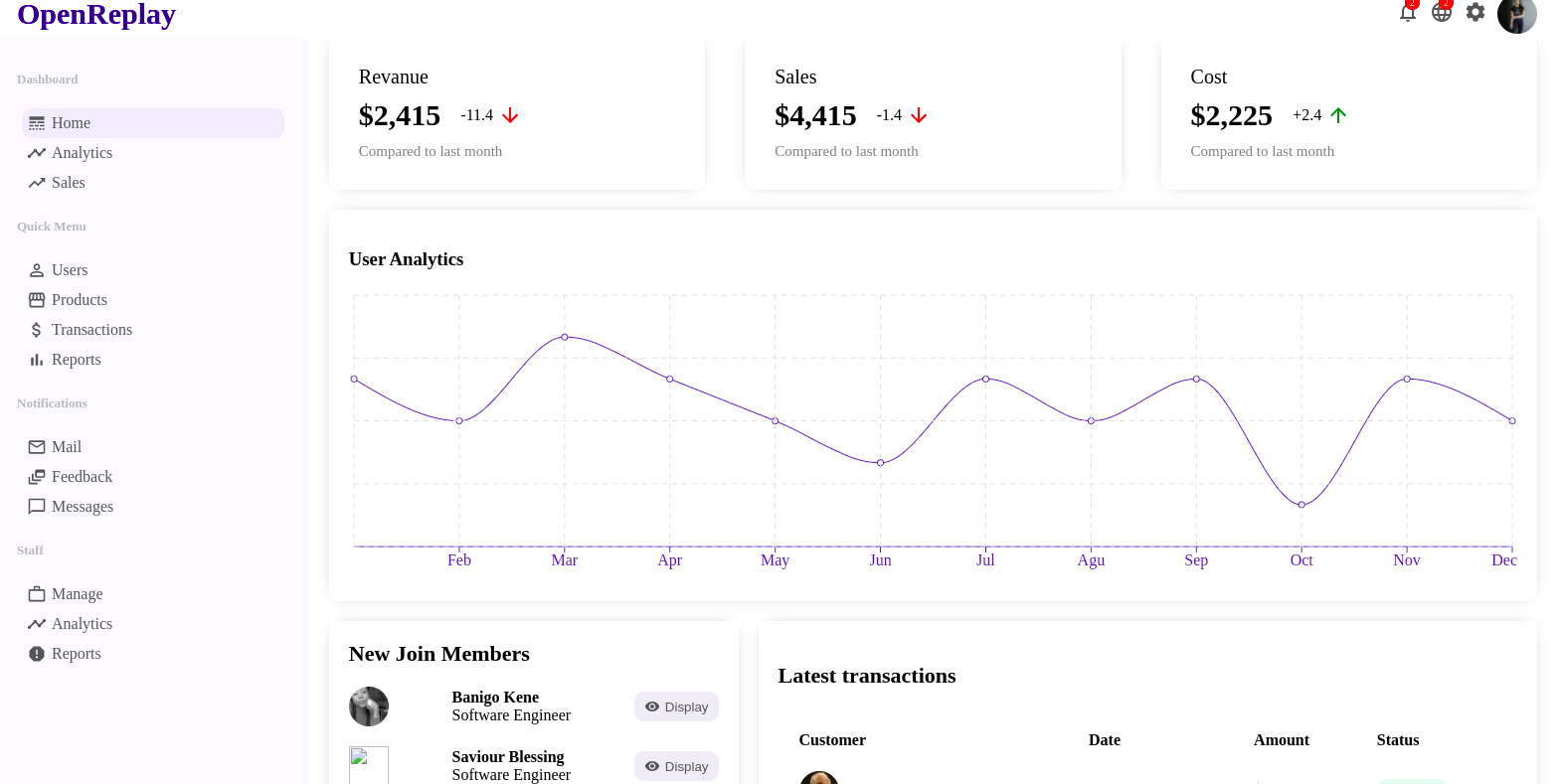
Task: Click the Users person icon
Action: tap(37, 270)
